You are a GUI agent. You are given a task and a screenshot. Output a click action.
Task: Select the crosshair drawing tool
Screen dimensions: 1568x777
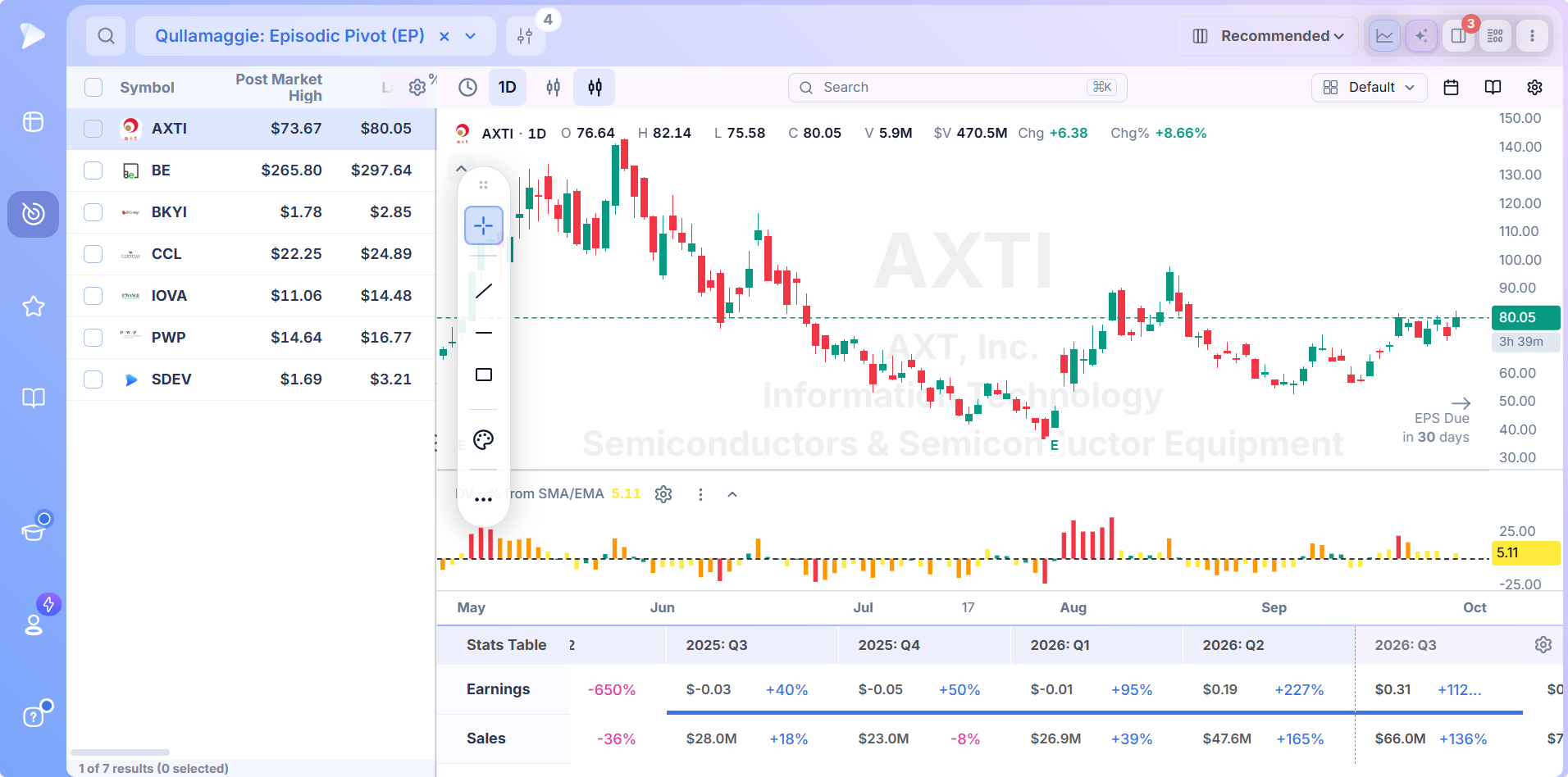pyautogui.click(x=484, y=225)
